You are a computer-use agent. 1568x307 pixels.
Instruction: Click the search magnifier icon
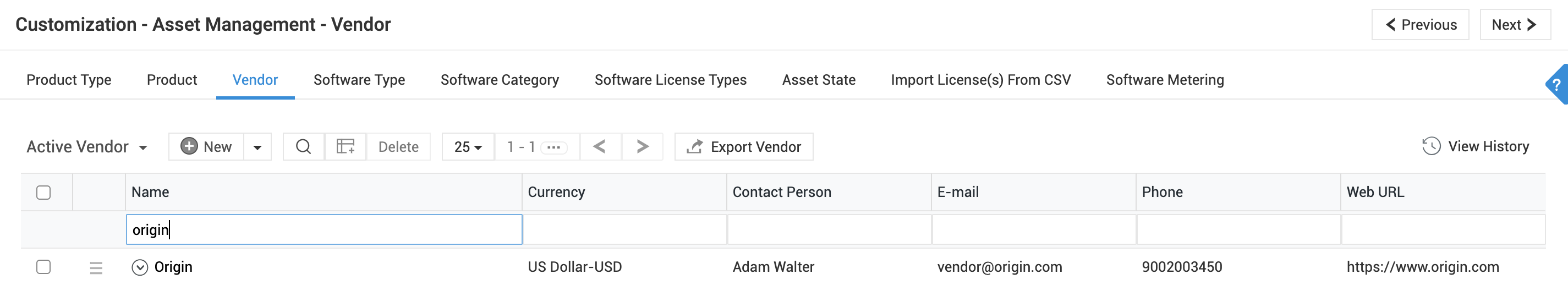click(303, 147)
